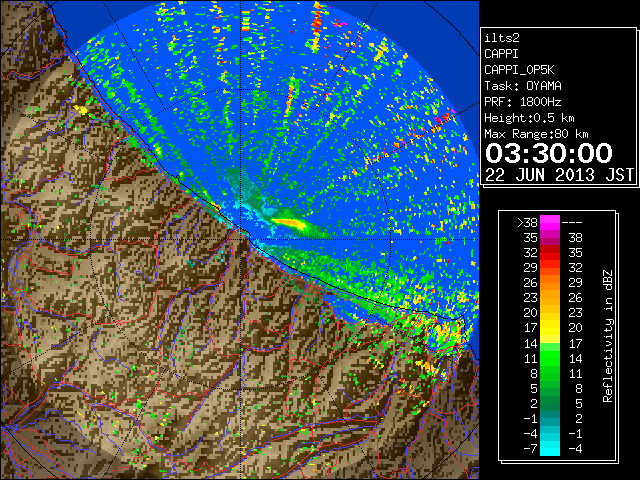This screenshot has width=640, height=480.
Task: Select the 'Height:0.5 km' entry
Action: [529, 118]
